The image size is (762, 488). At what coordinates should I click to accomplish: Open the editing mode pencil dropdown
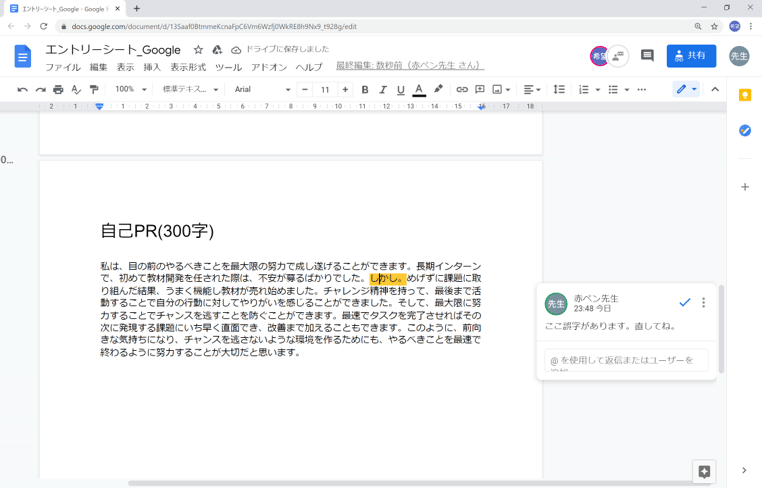[686, 89]
